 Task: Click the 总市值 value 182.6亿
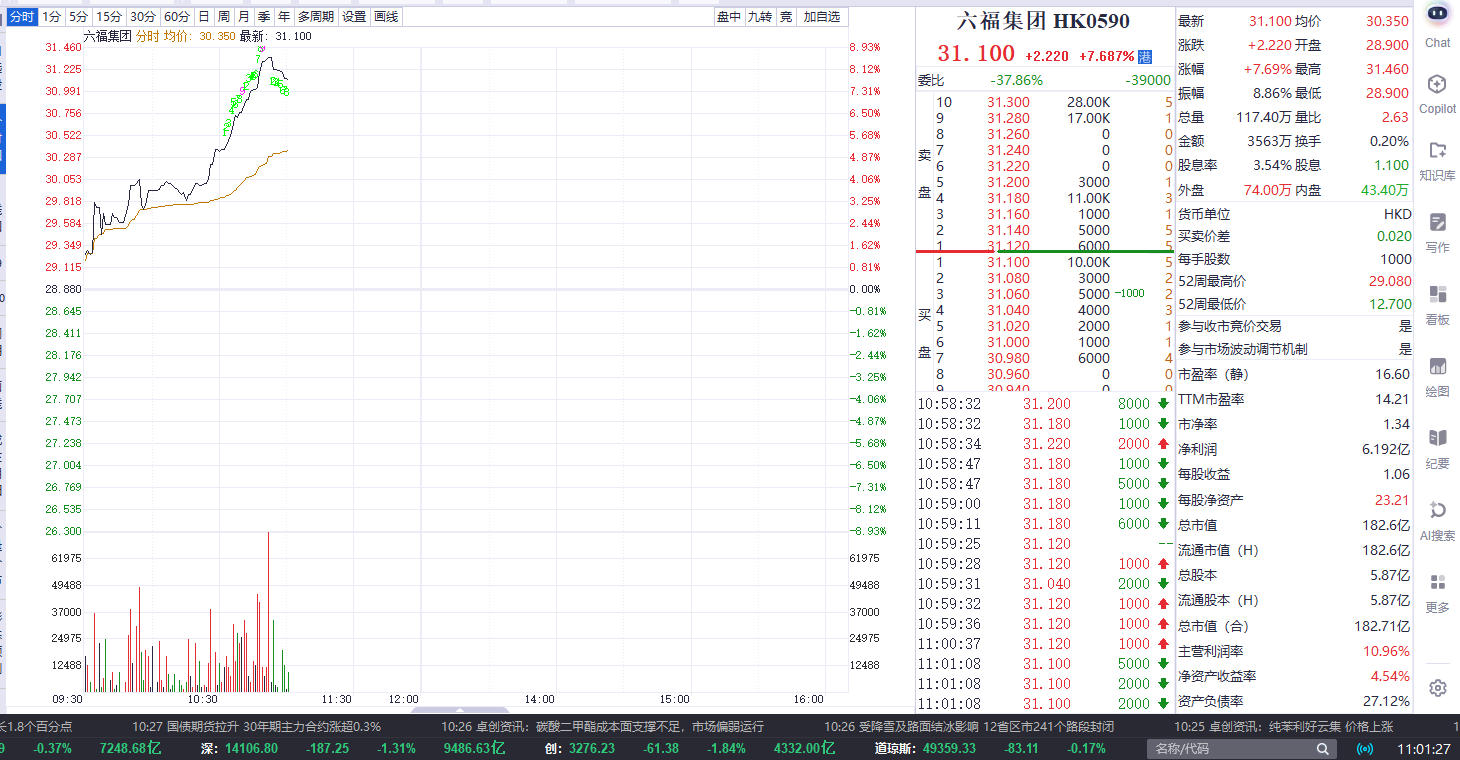point(1386,525)
